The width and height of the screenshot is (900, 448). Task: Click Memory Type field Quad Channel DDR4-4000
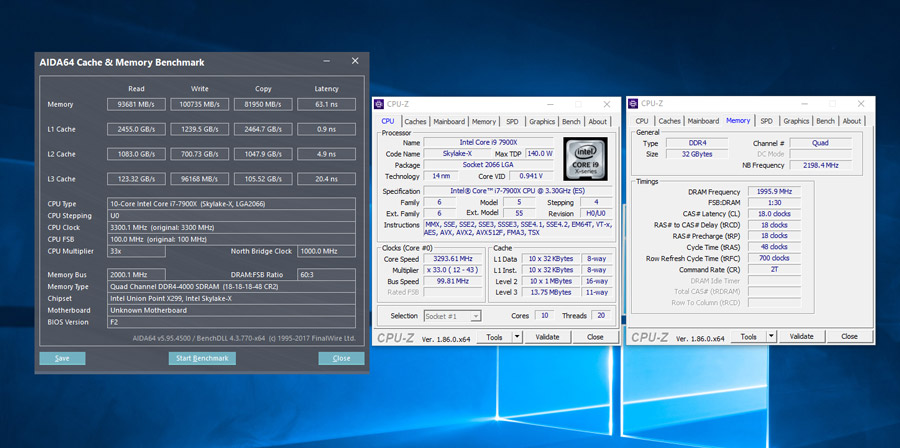pyautogui.click(x=231, y=287)
